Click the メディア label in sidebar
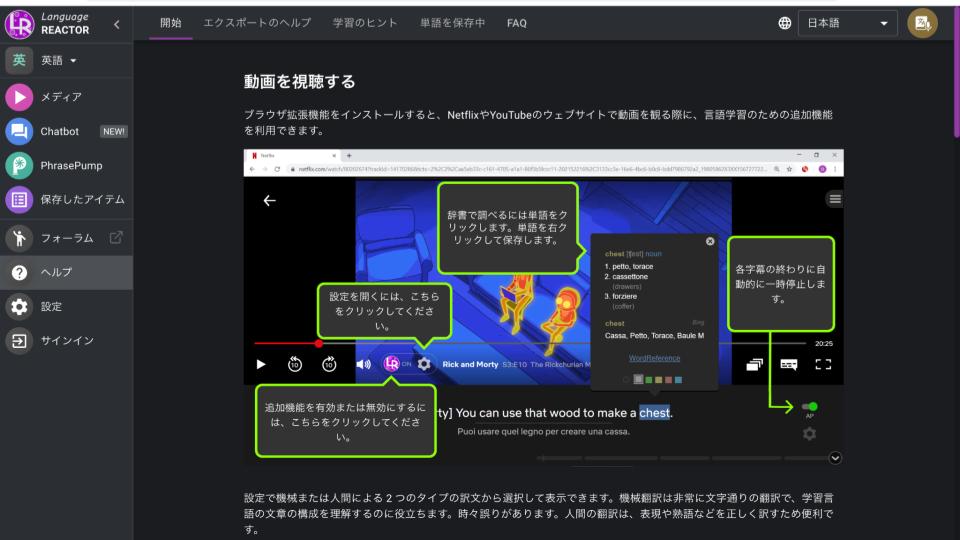 pos(61,97)
